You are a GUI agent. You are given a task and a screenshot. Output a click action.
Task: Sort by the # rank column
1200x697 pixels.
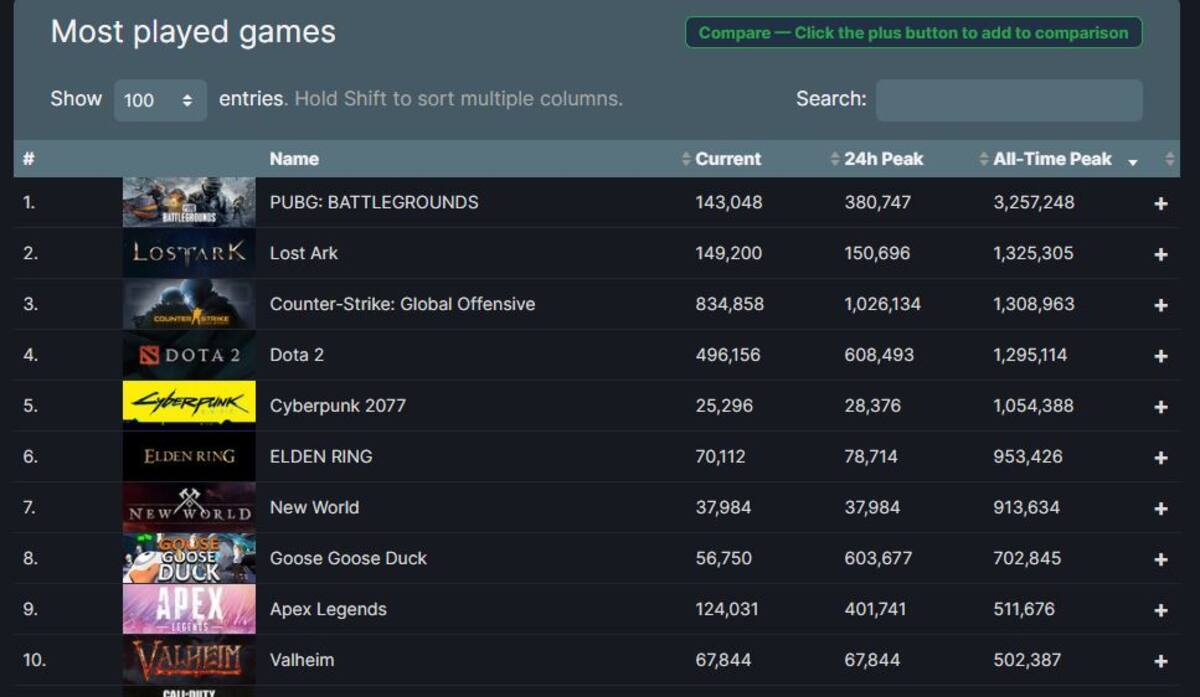pyautogui.click(x=29, y=159)
